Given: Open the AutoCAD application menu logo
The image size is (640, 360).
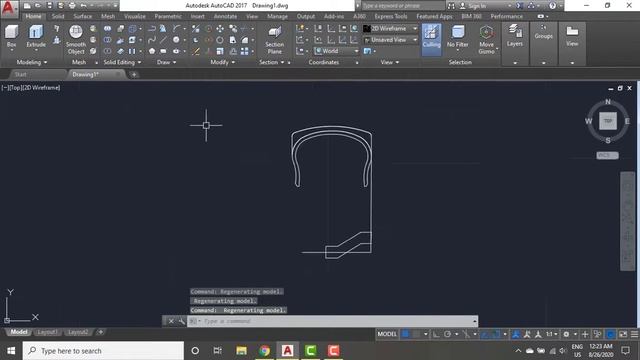Looking at the screenshot, I should pos(9,8).
